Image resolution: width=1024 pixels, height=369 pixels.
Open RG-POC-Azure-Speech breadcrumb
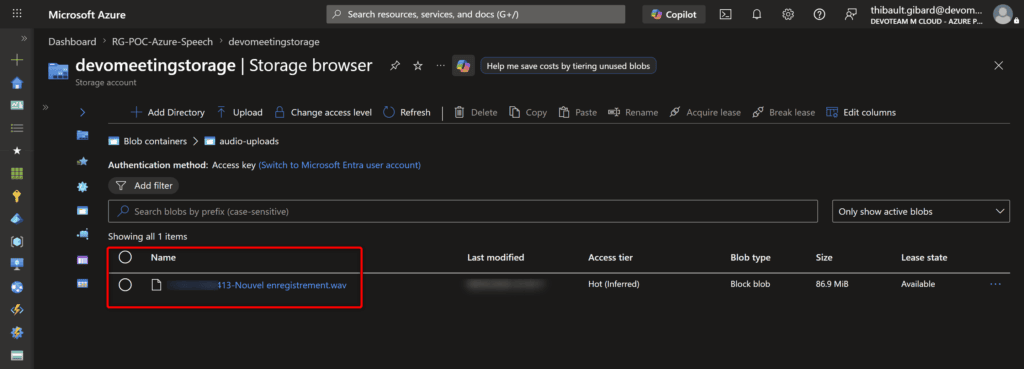(x=162, y=41)
